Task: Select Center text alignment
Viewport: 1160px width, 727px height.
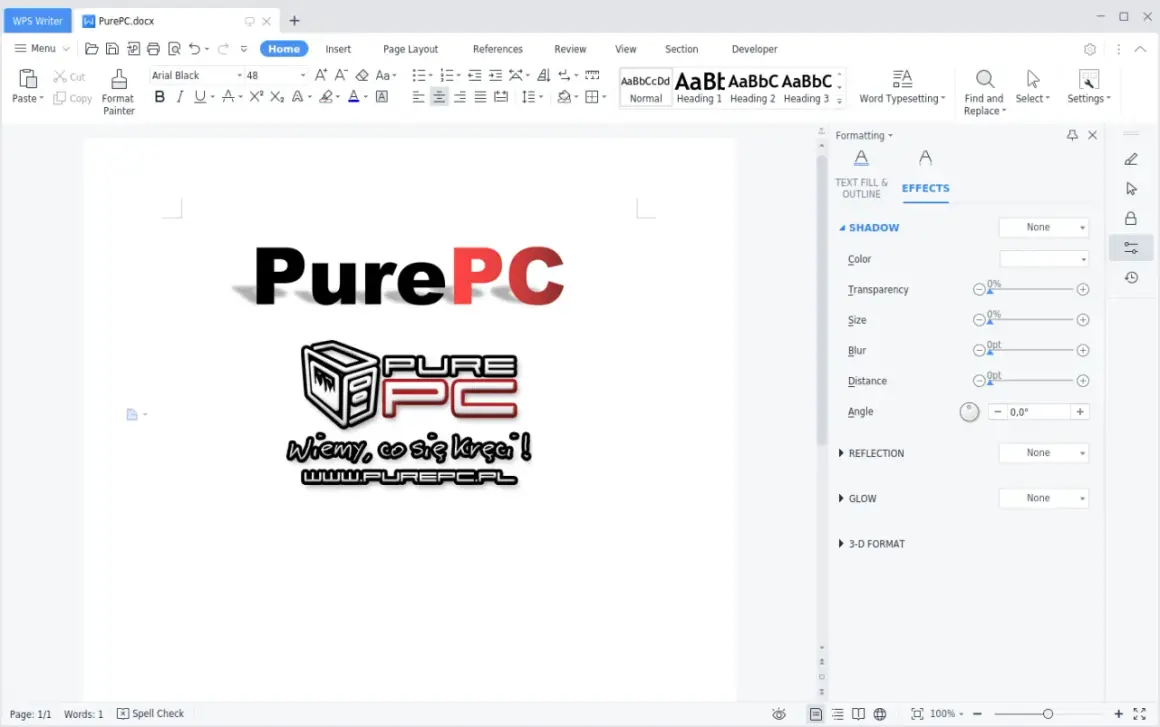Action: (x=439, y=97)
